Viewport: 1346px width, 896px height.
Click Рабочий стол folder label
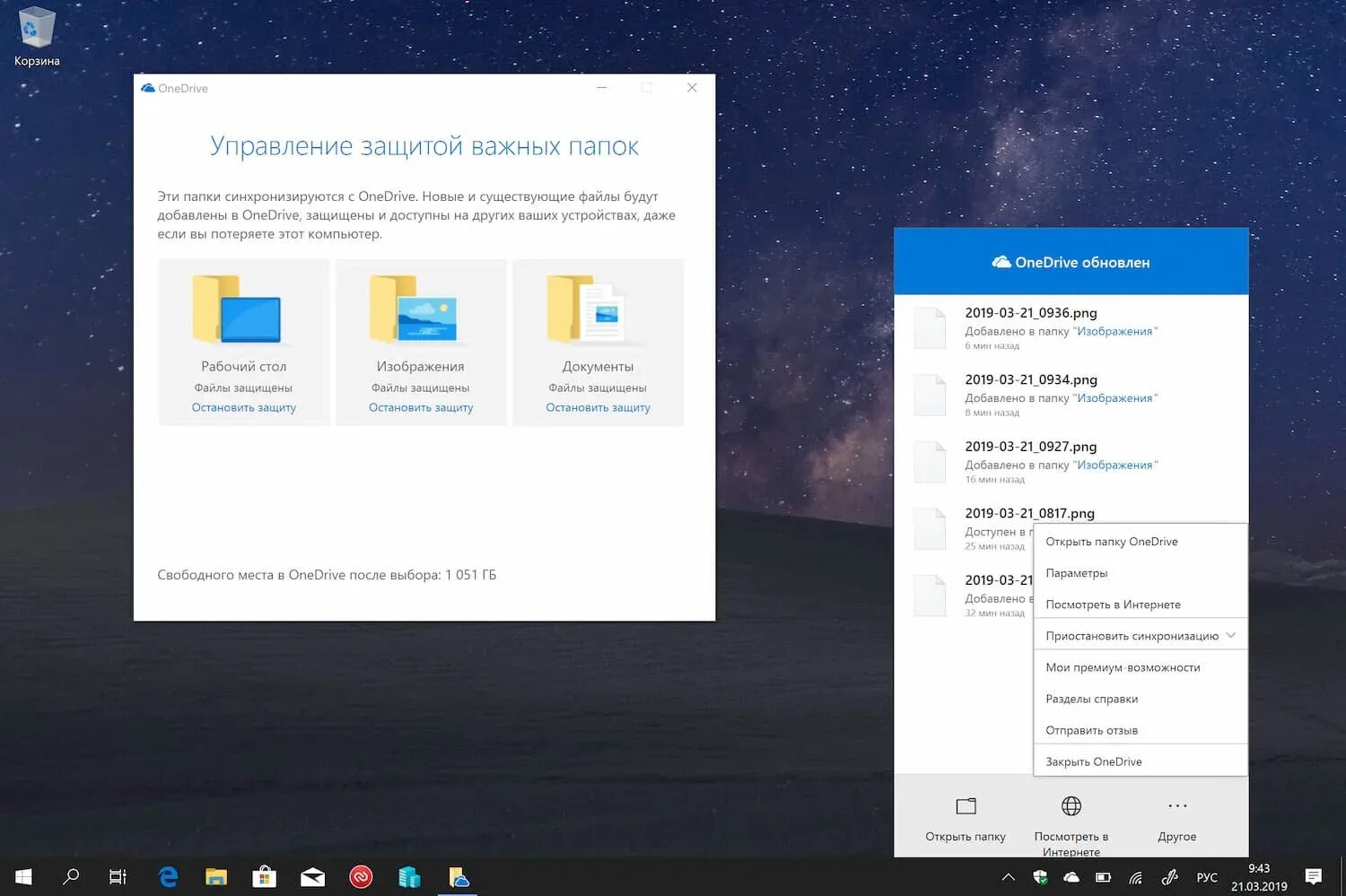coord(243,367)
